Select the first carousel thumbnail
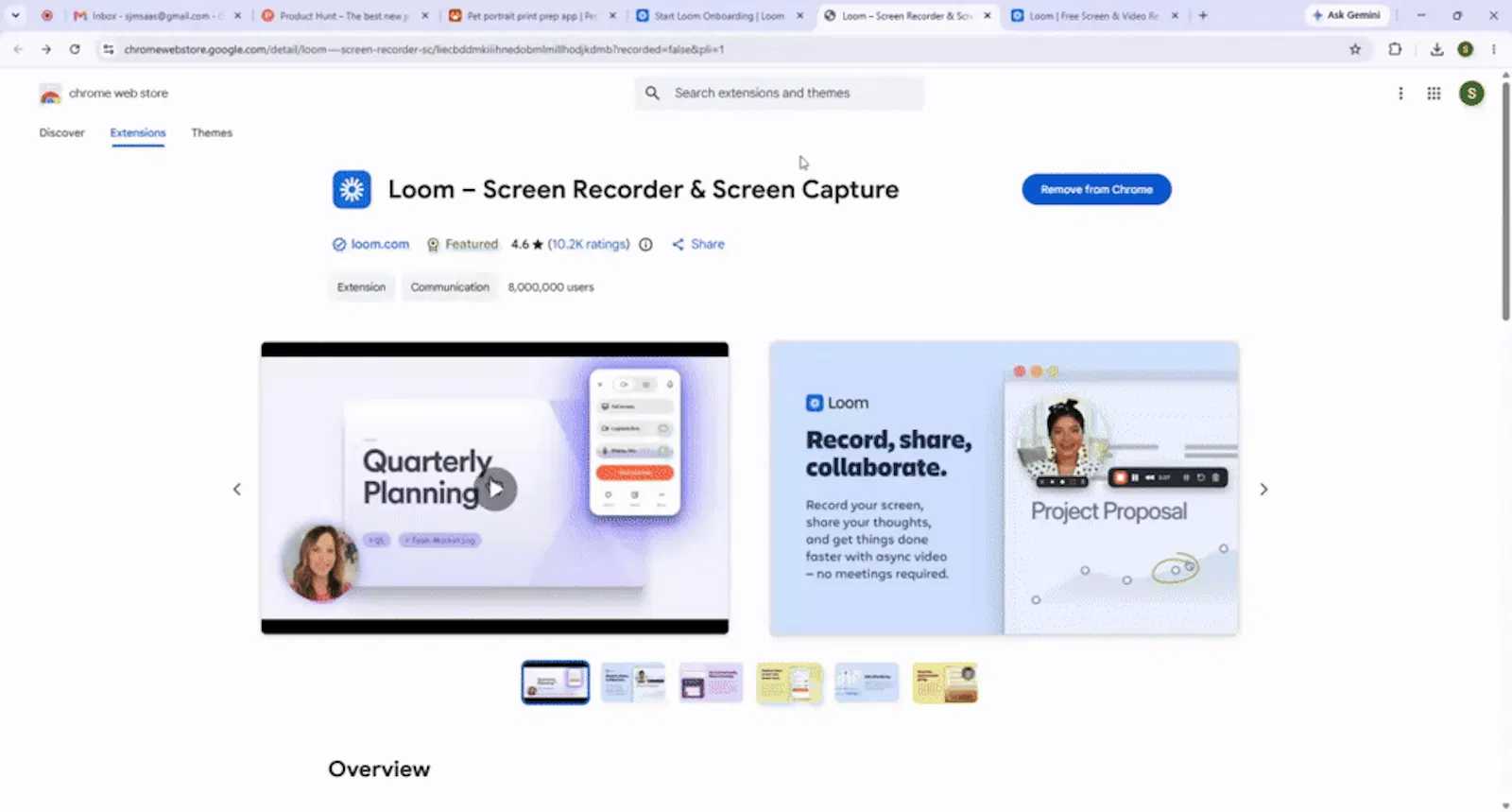 click(x=556, y=682)
